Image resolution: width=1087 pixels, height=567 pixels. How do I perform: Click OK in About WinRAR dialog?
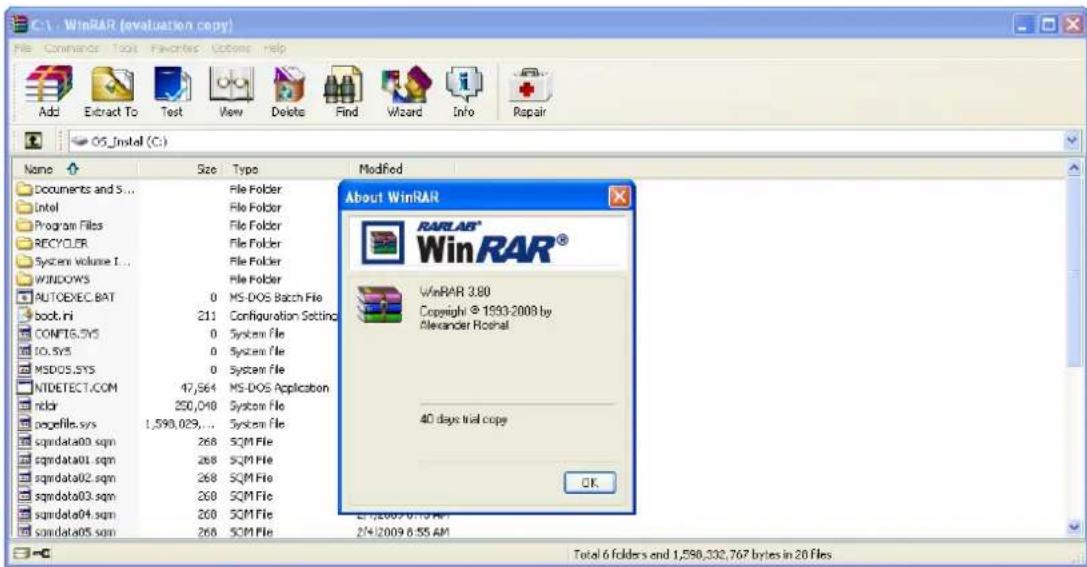(590, 482)
